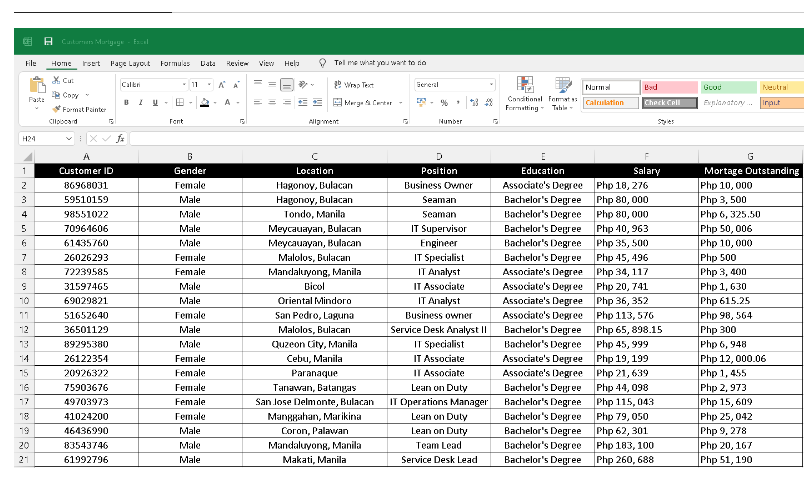The height and width of the screenshot is (479, 811).
Task: Click the formula bar Enter checkmark icon
Action: point(107,139)
